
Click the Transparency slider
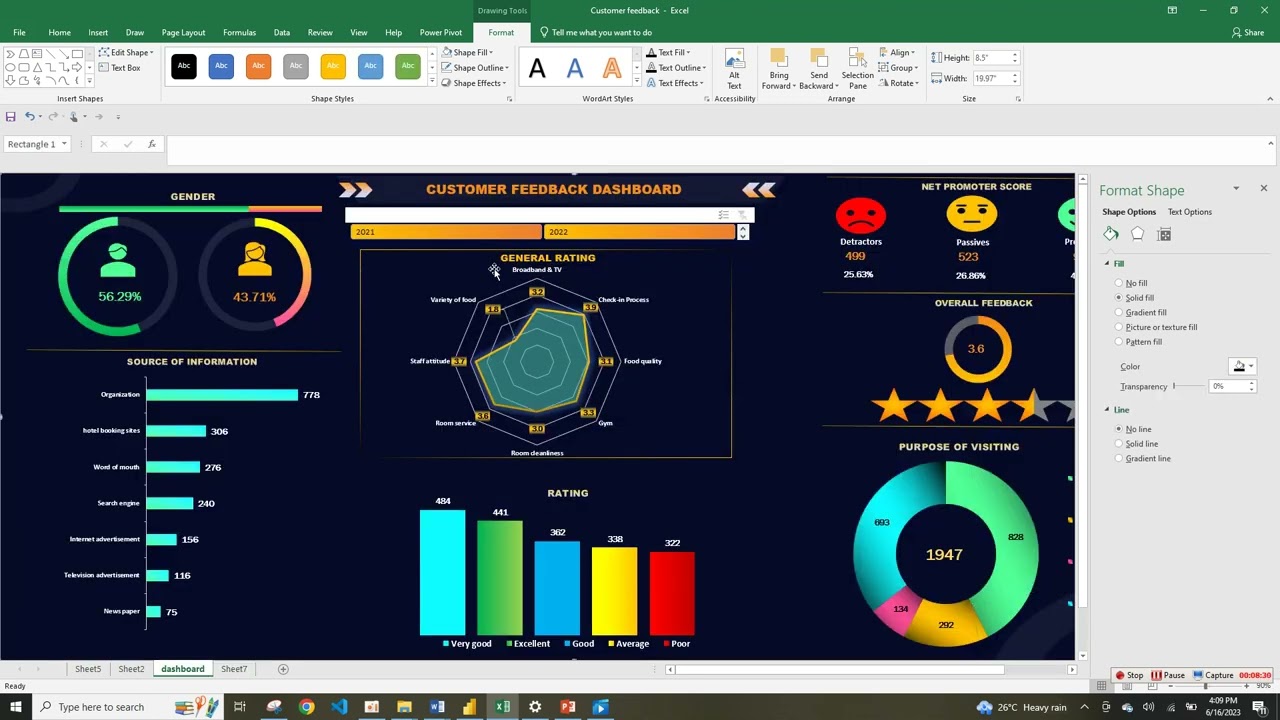1188,386
